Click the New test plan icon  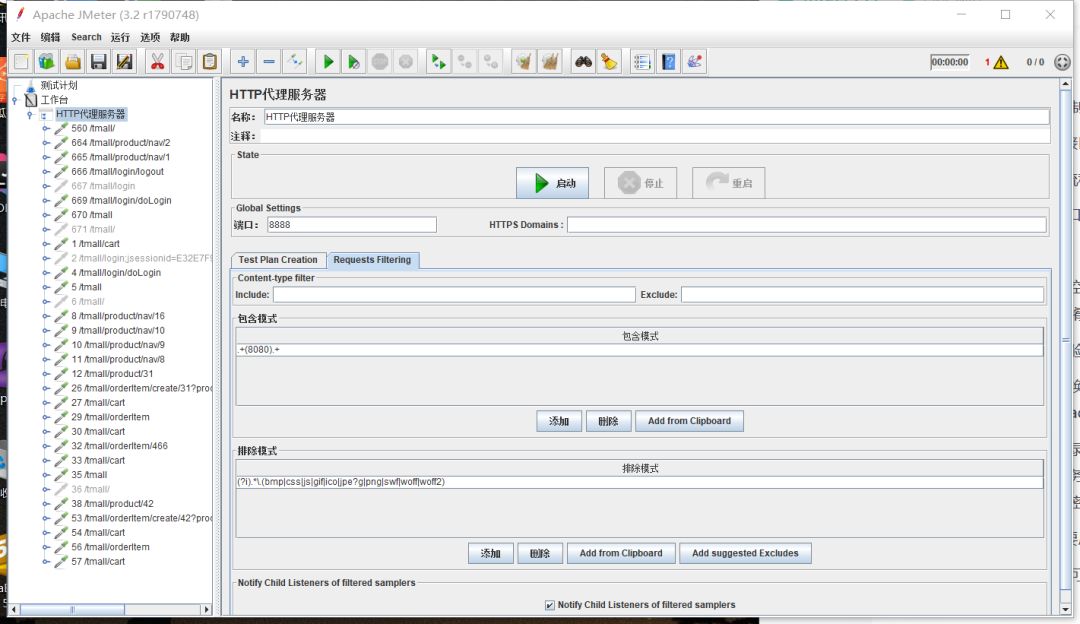22,62
